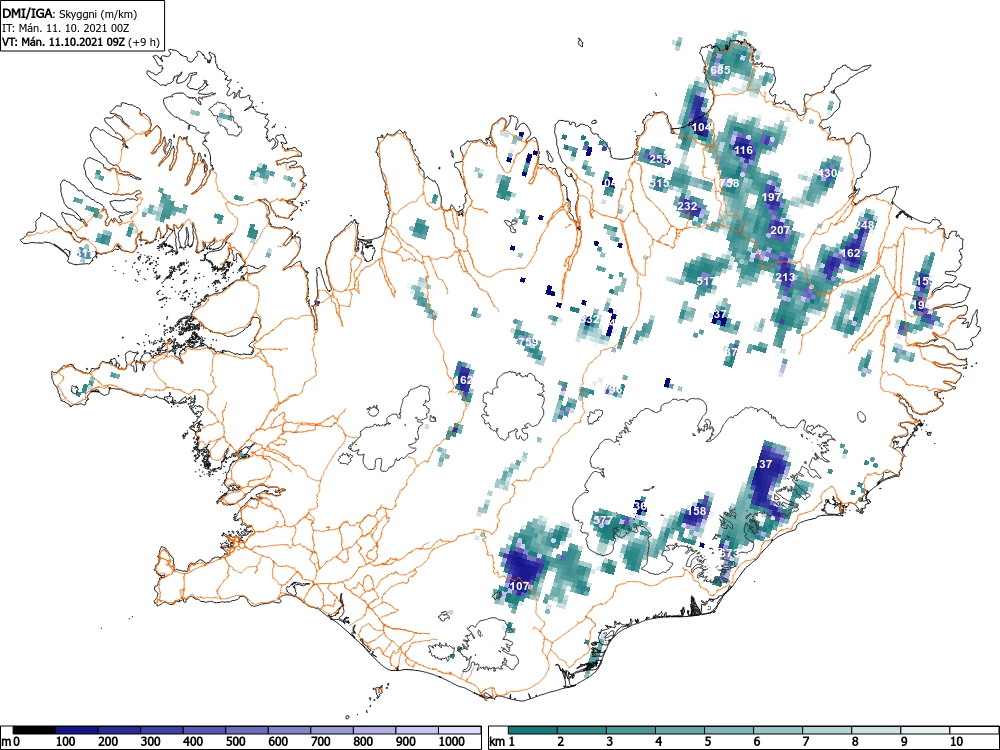This screenshot has height=750, width=1000.
Task: Click the 758 visibility value on the map
Action: (x=730, y=183)
